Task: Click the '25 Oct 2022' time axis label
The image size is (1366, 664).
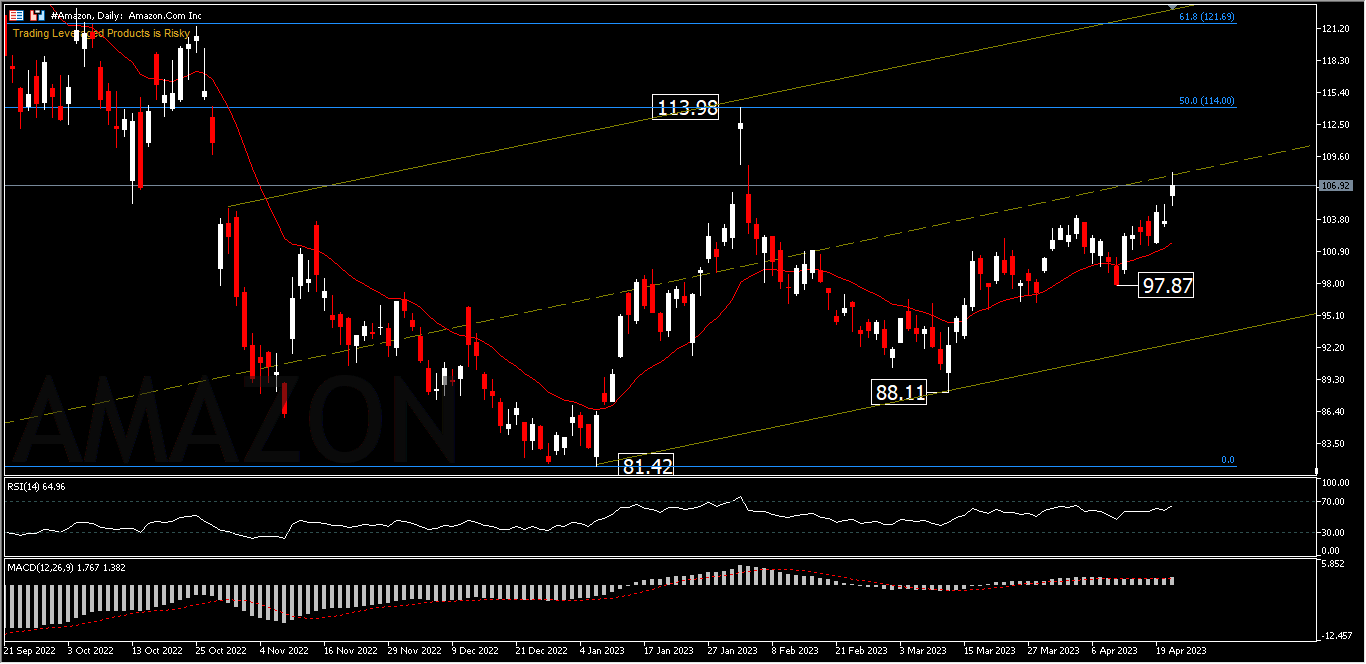Action: point(220,650)
